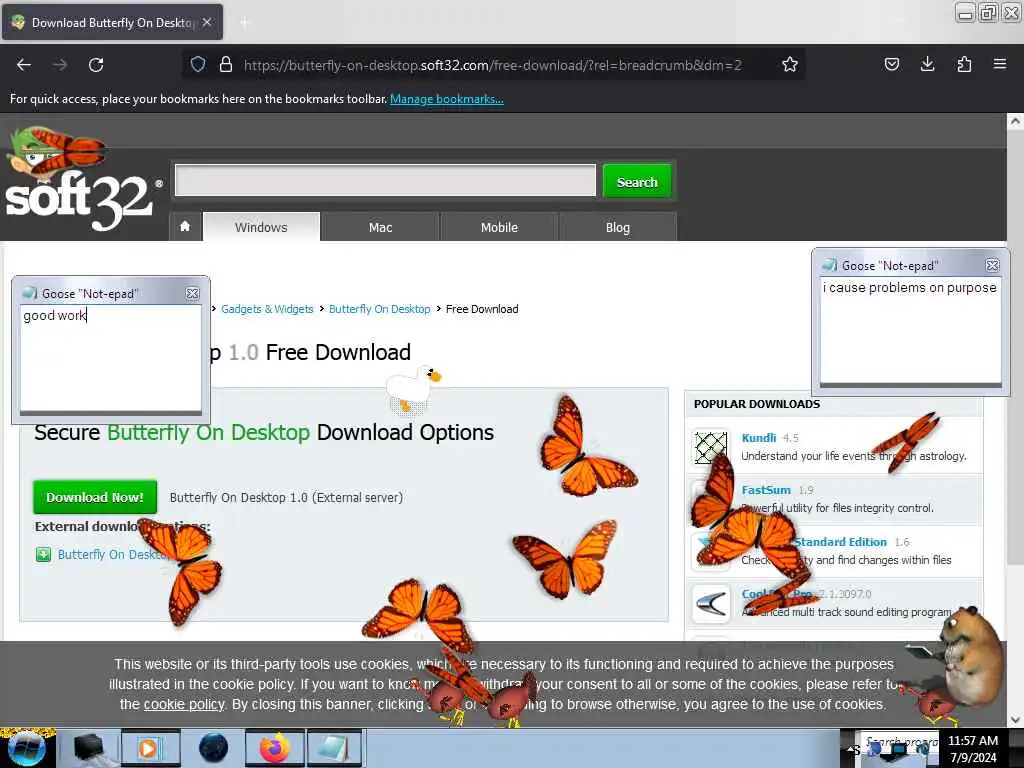Click the green Search button
The image size is (1024, 768).
tap(637, 181)
